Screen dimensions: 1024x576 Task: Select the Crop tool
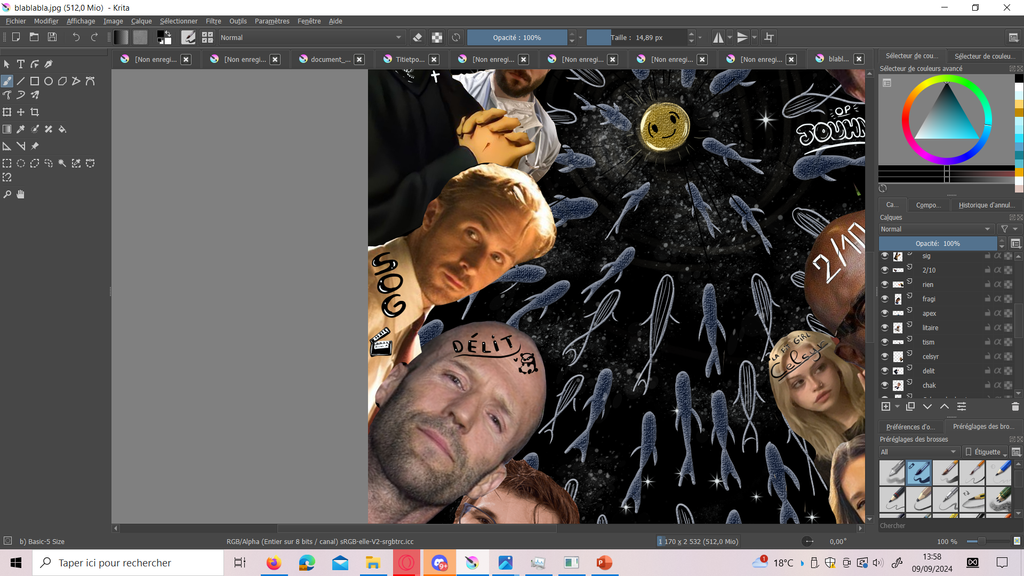35,112
